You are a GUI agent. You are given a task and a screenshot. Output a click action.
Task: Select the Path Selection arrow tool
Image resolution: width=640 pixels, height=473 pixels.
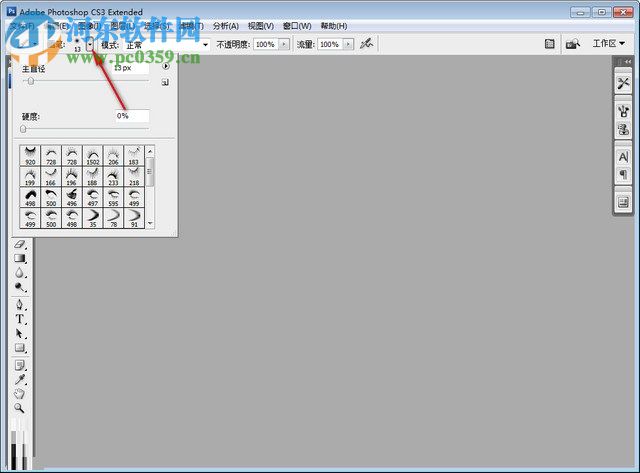20,333
